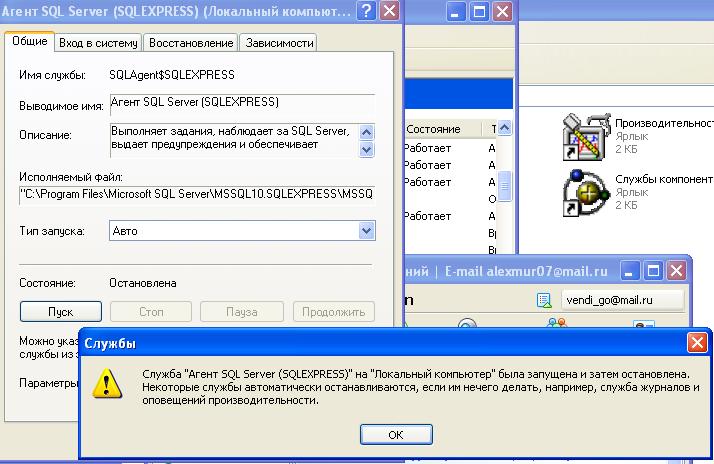Select the Общие tab
This screenshot has width=714, height=464.
[30, 41]
